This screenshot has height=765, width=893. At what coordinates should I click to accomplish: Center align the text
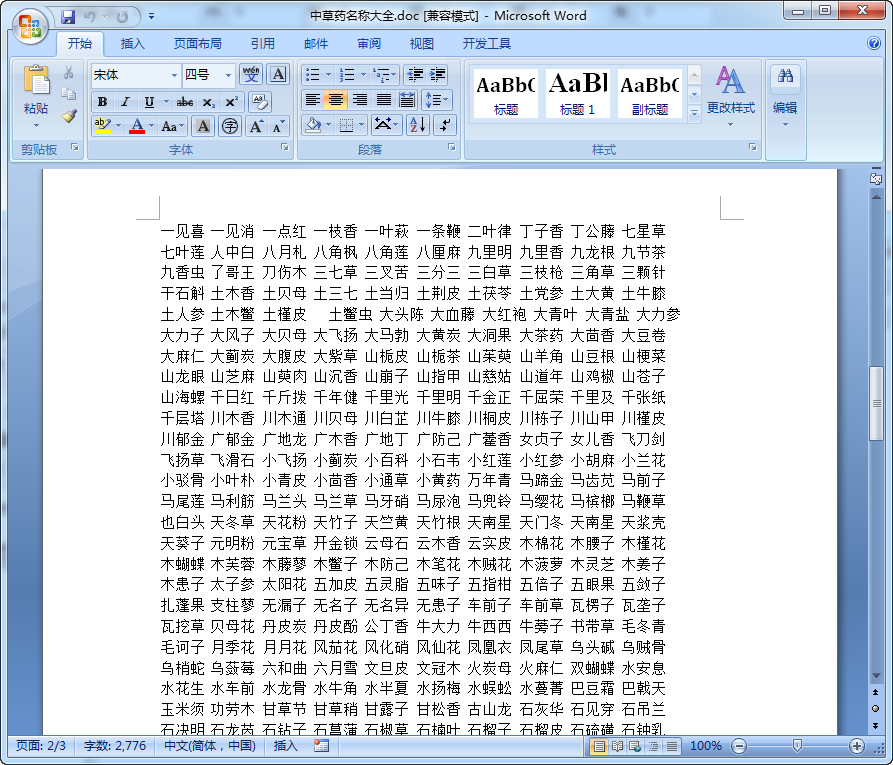pos(335,100)
